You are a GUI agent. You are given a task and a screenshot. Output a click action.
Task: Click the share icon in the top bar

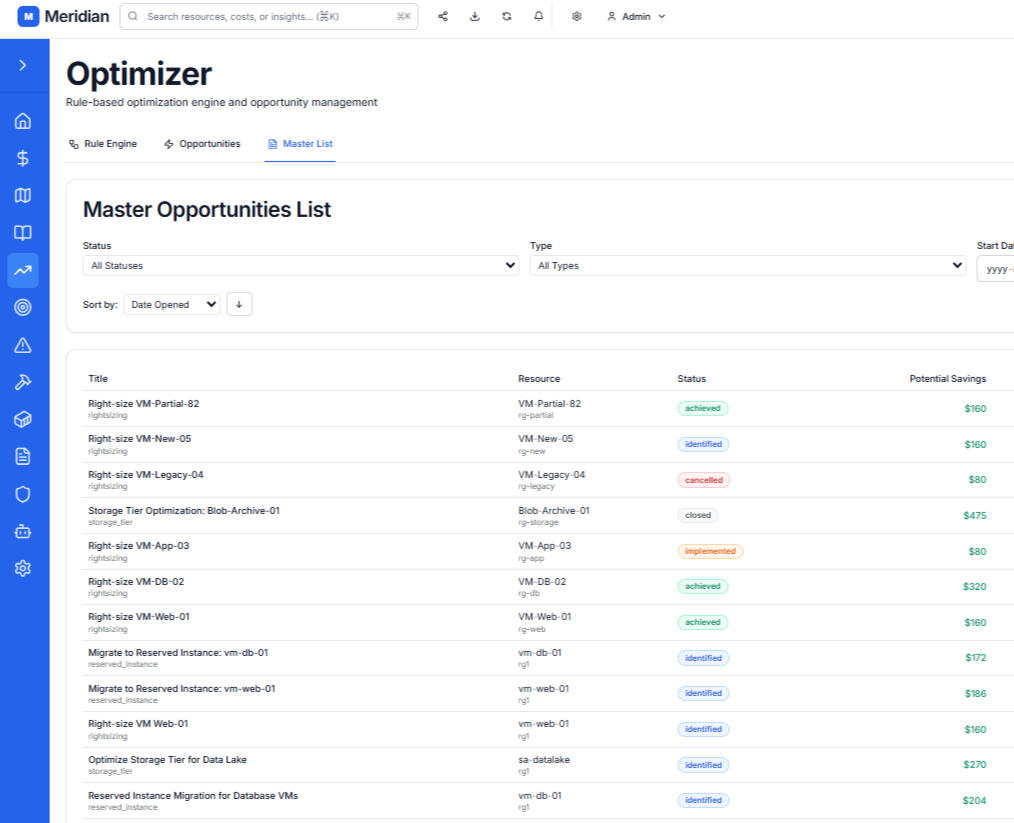(x=443, y=17)
